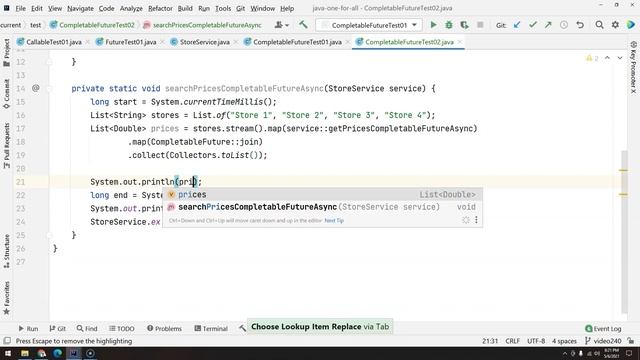Open the Problems tool window
This screenshot has height=360, width=640.
pos(164,329)
